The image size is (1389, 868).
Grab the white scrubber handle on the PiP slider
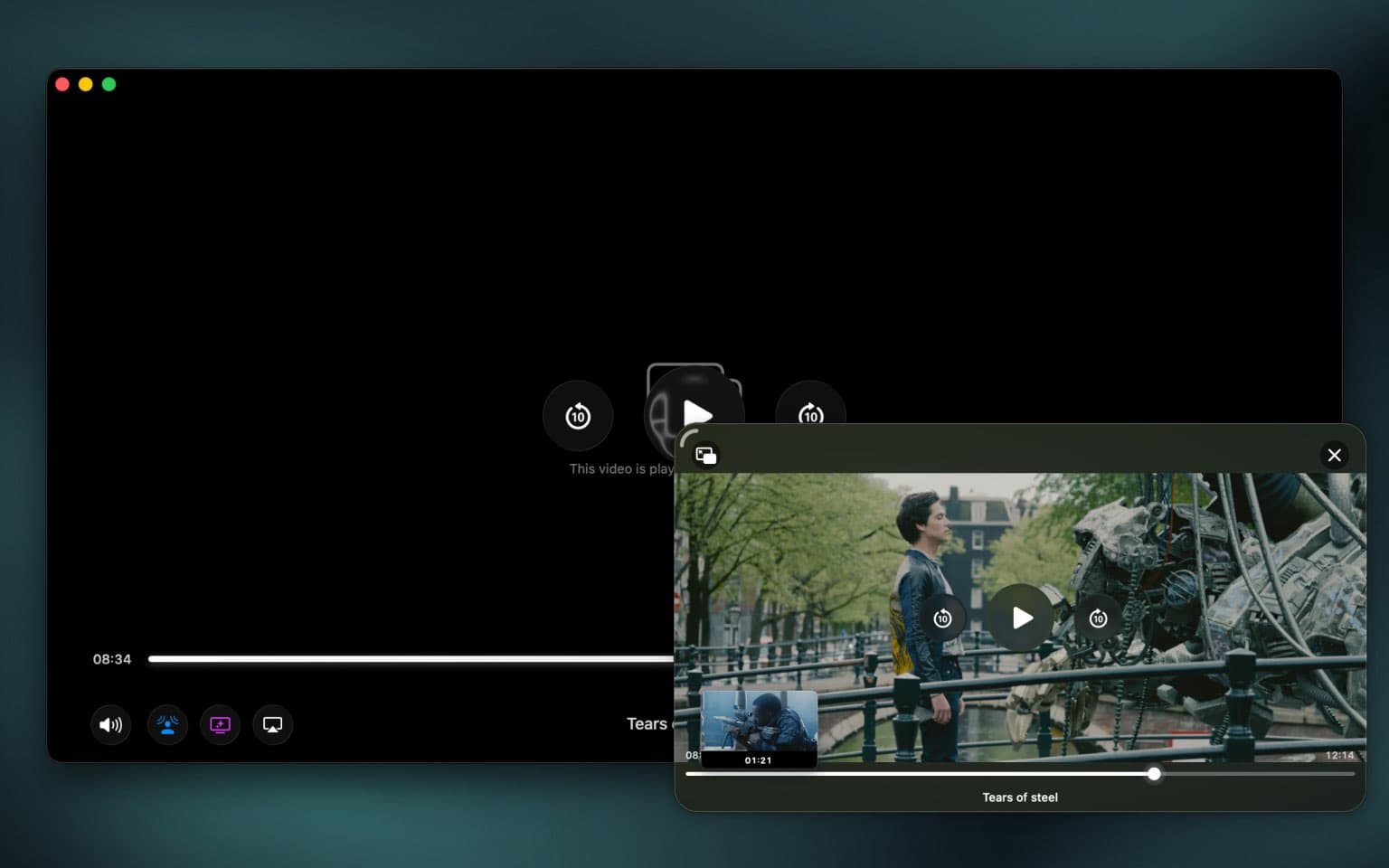click(1154, 774)
